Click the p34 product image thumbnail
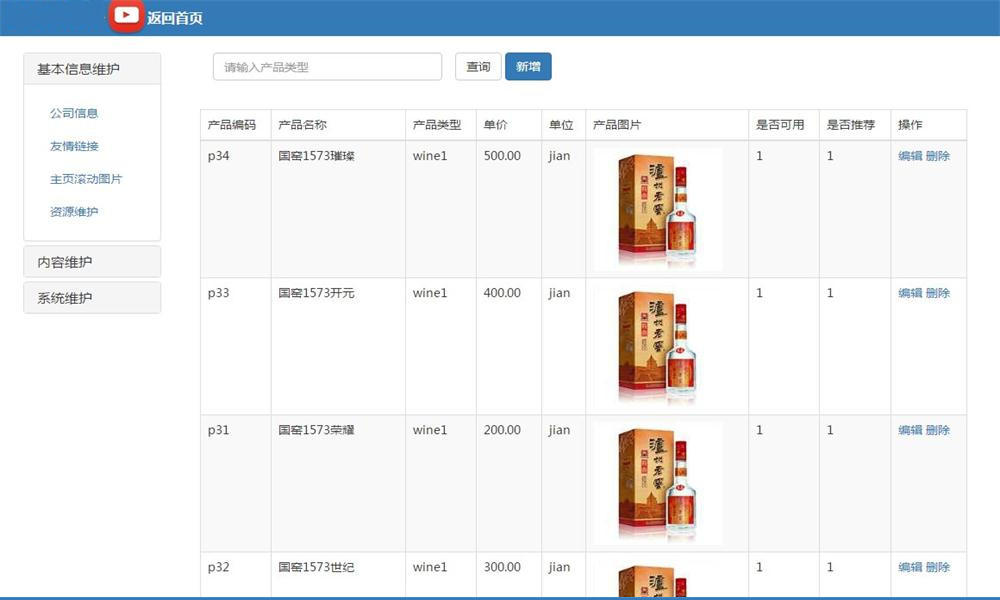1000x600 pixels. coord(658,209)
